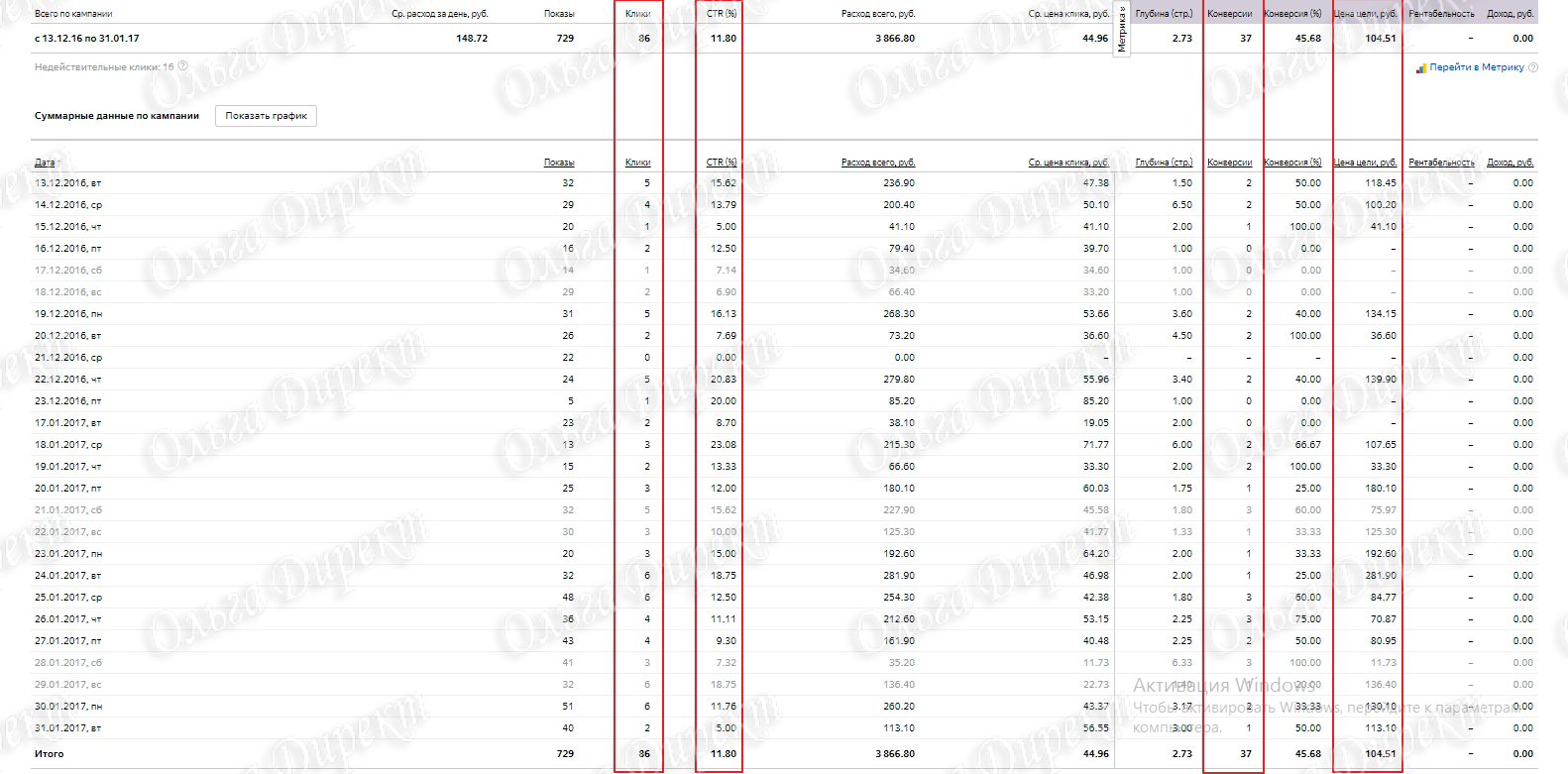This screenshot has height=774, width=1568.
Task: Click the Итого label in totals row
Action: [50, 754]
